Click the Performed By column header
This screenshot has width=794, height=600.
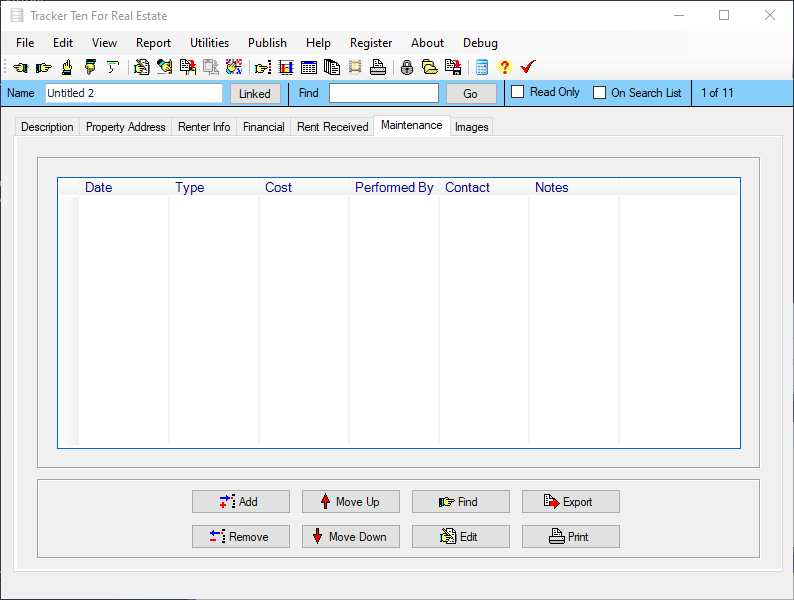coord(394,187)
